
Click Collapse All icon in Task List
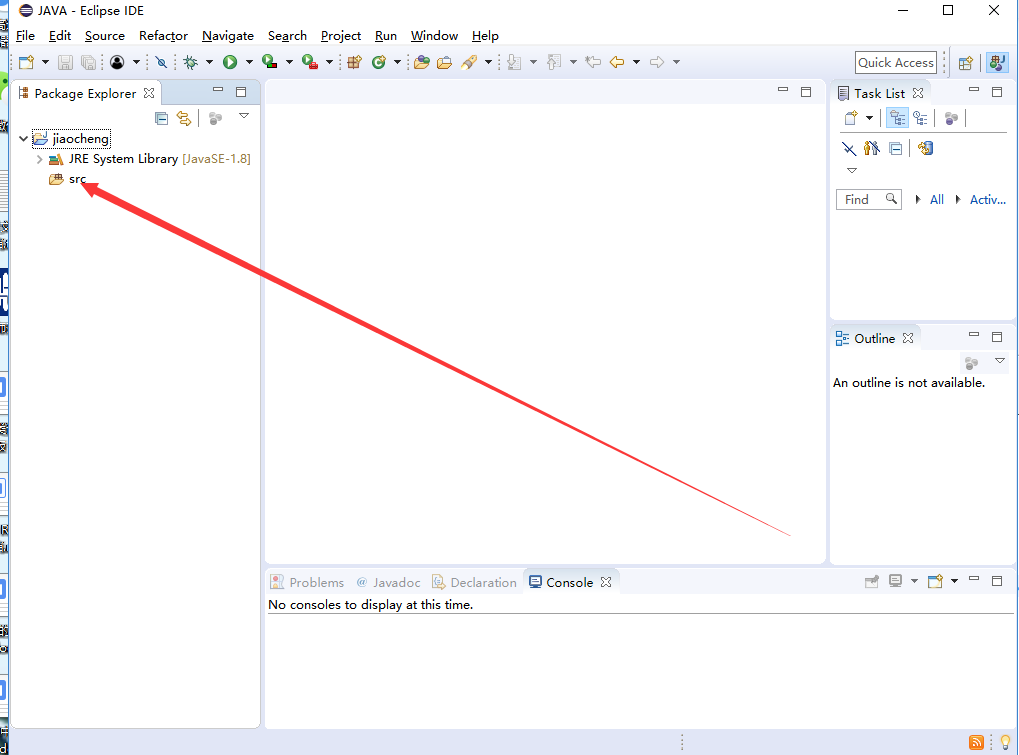pos(896,149)
